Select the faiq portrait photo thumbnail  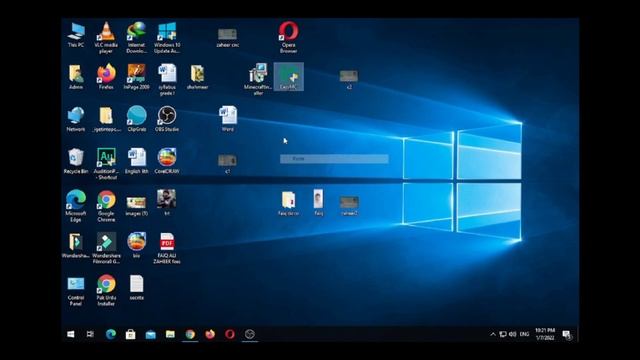click(318, 202)
